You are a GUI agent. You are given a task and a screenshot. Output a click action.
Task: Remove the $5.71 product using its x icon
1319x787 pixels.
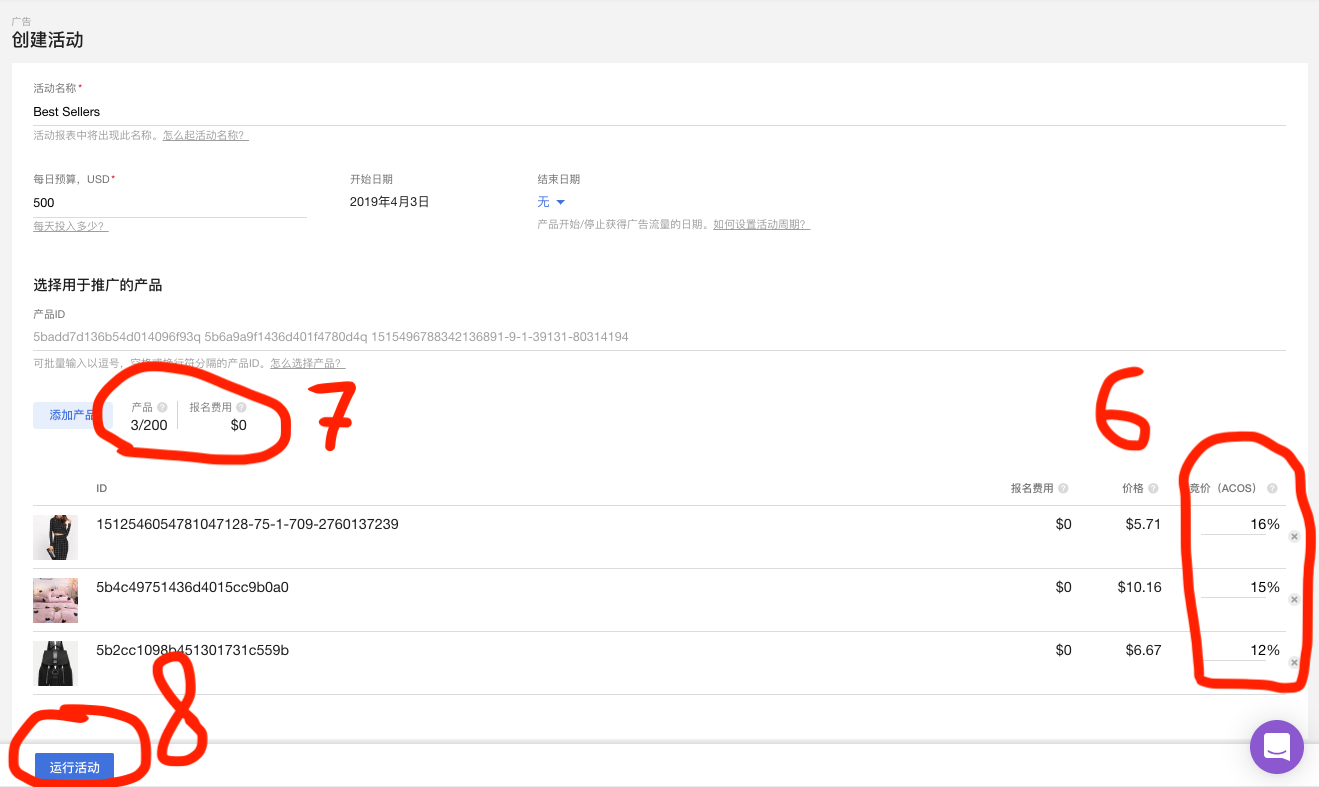coord(1294,535)
